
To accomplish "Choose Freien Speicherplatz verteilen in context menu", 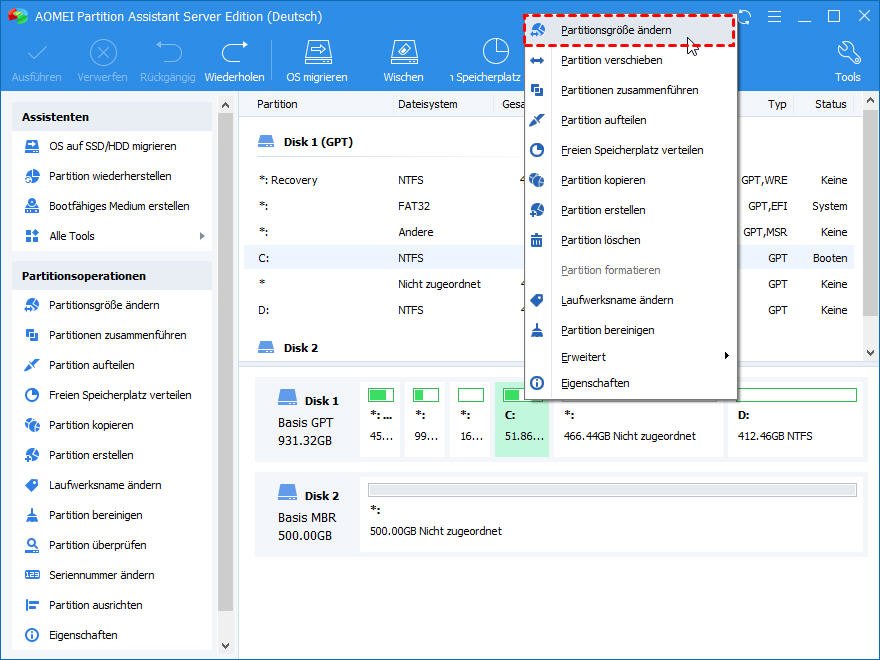I will tap(631, 150).
